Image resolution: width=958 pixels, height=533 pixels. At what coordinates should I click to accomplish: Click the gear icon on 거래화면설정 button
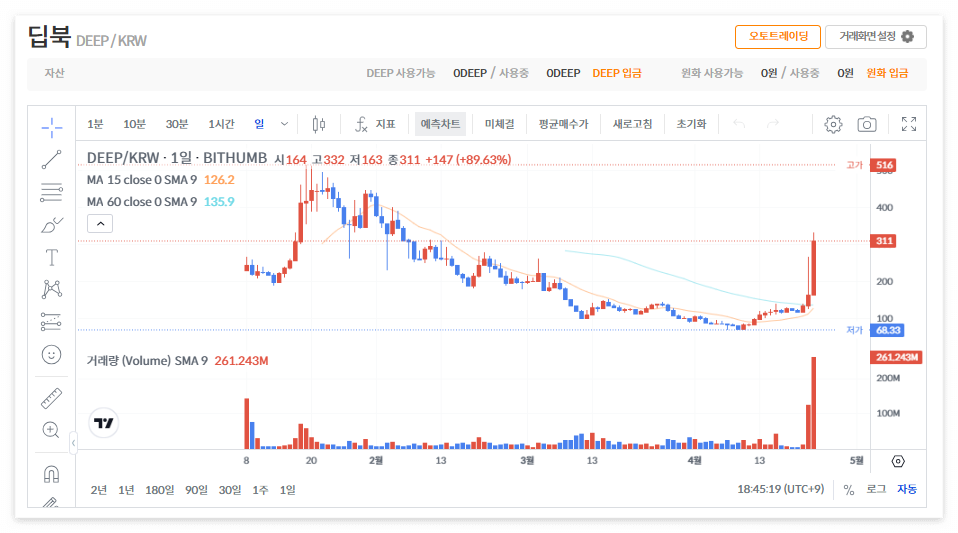[908, 37]
